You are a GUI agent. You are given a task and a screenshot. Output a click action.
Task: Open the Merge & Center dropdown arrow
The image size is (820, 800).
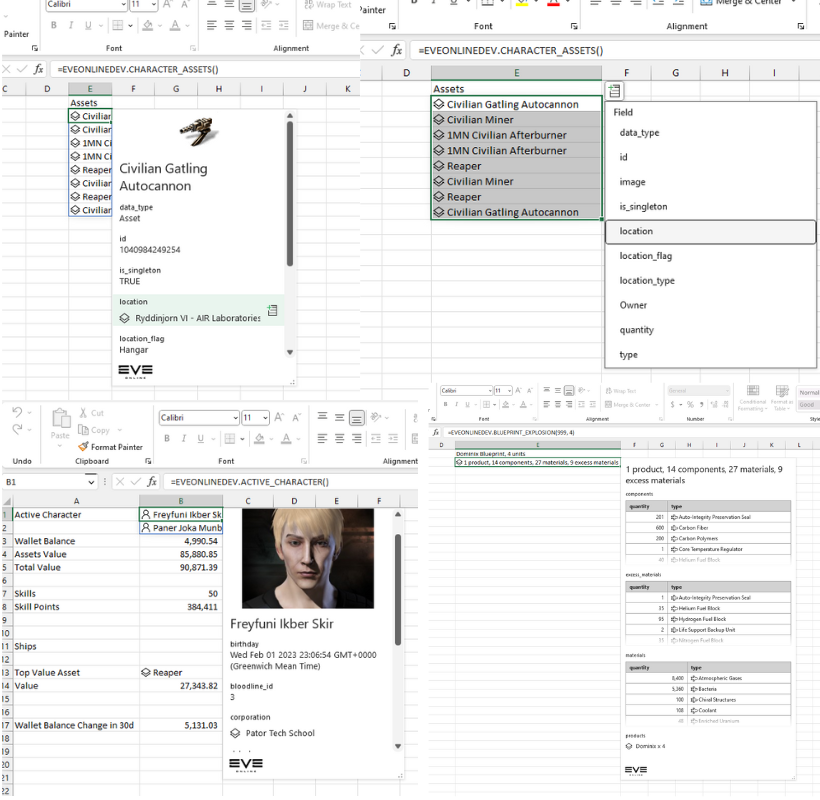pyautogui.click(x=794, y=4)
